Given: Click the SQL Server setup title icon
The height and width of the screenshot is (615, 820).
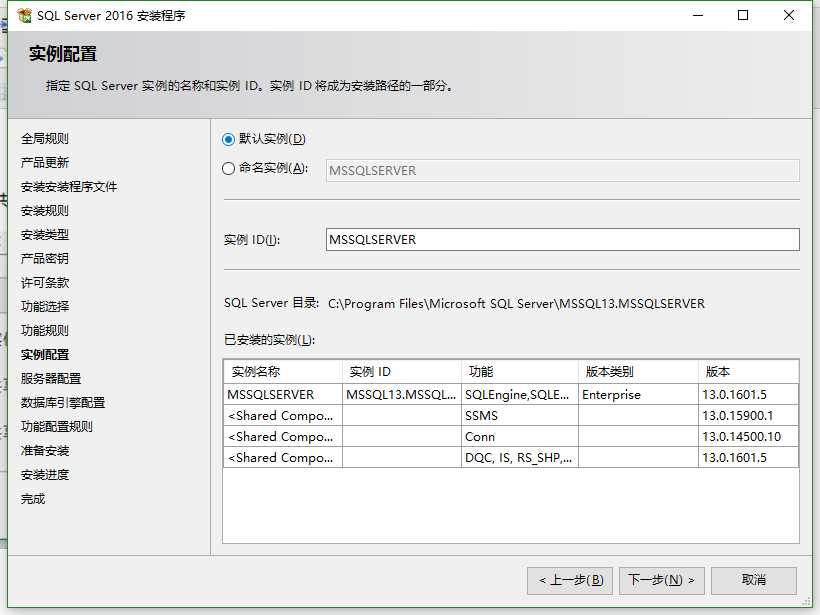Looking at the screenshot, I should click(x=24, y=16).
